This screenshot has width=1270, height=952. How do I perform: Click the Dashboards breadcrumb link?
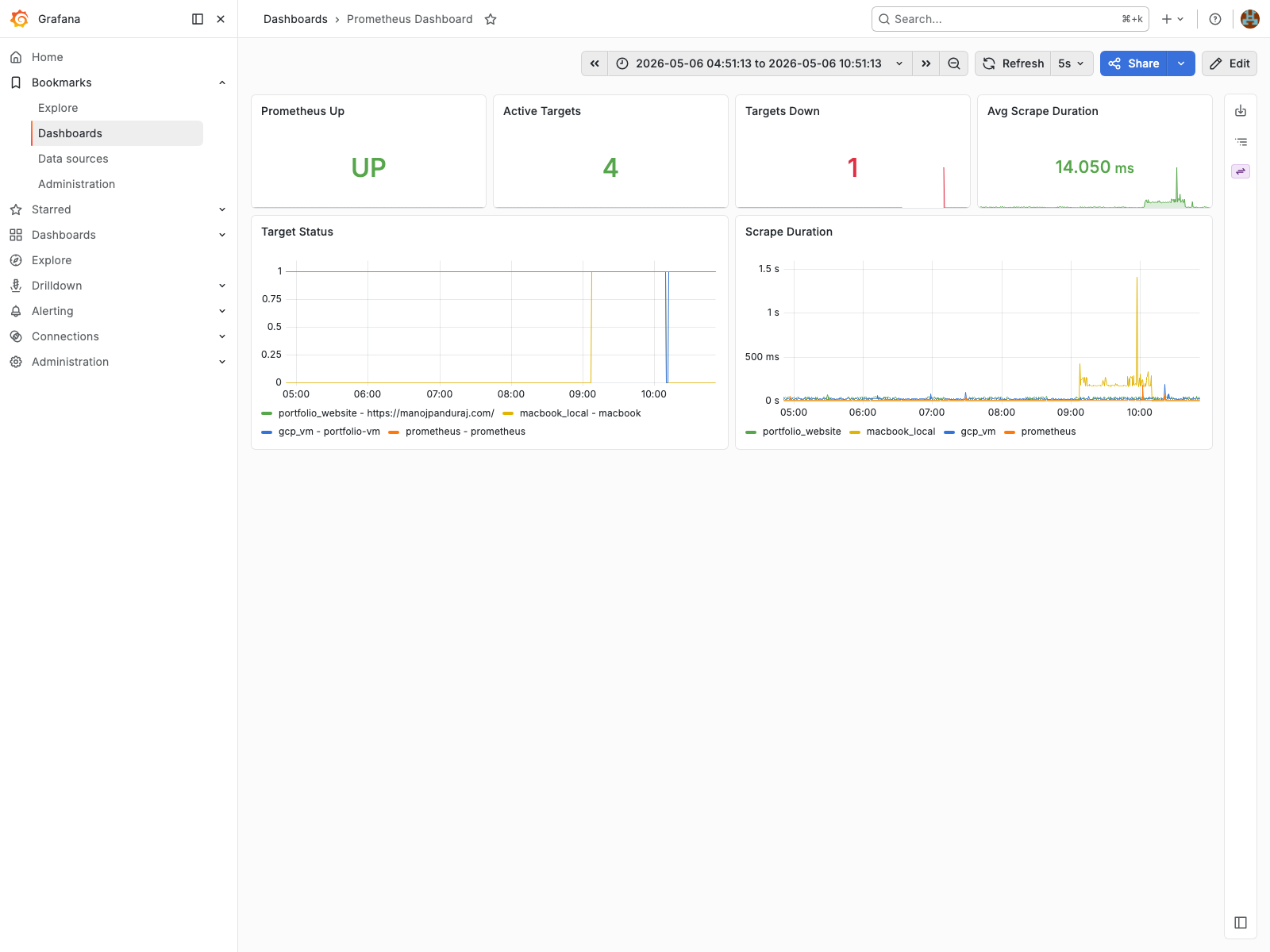[x=295, y=19]
